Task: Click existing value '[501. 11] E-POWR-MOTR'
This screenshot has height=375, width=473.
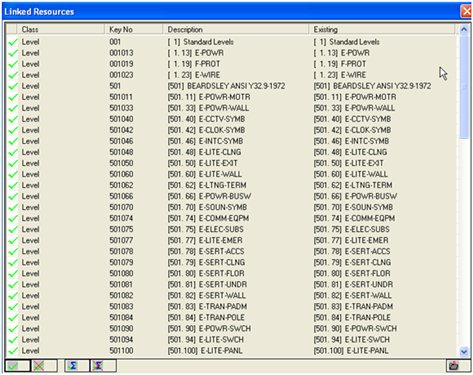Action: (x=355, y=97)
